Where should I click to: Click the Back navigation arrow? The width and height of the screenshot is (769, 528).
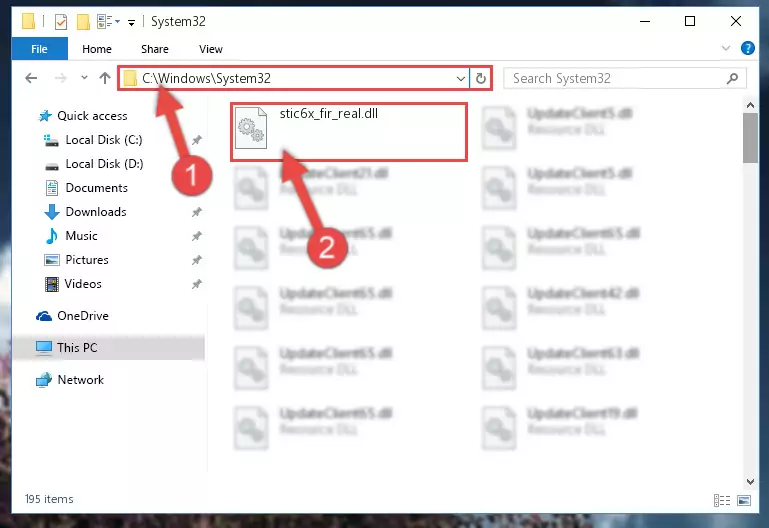click(x=31, y=78)
